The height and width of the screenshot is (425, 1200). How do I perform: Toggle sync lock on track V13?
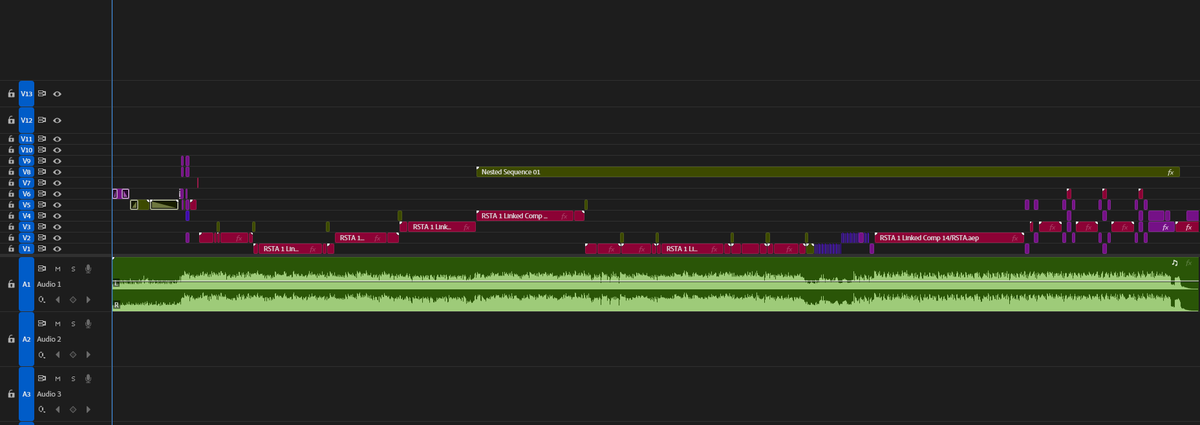point(43,94)
